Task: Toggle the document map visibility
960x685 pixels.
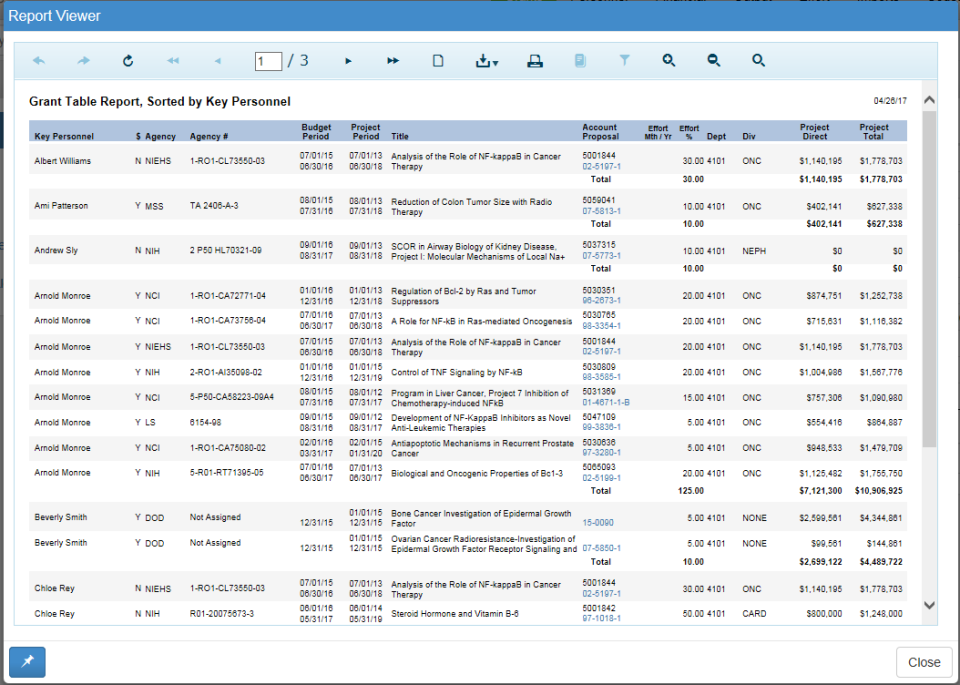Action: tap(581, 60)
